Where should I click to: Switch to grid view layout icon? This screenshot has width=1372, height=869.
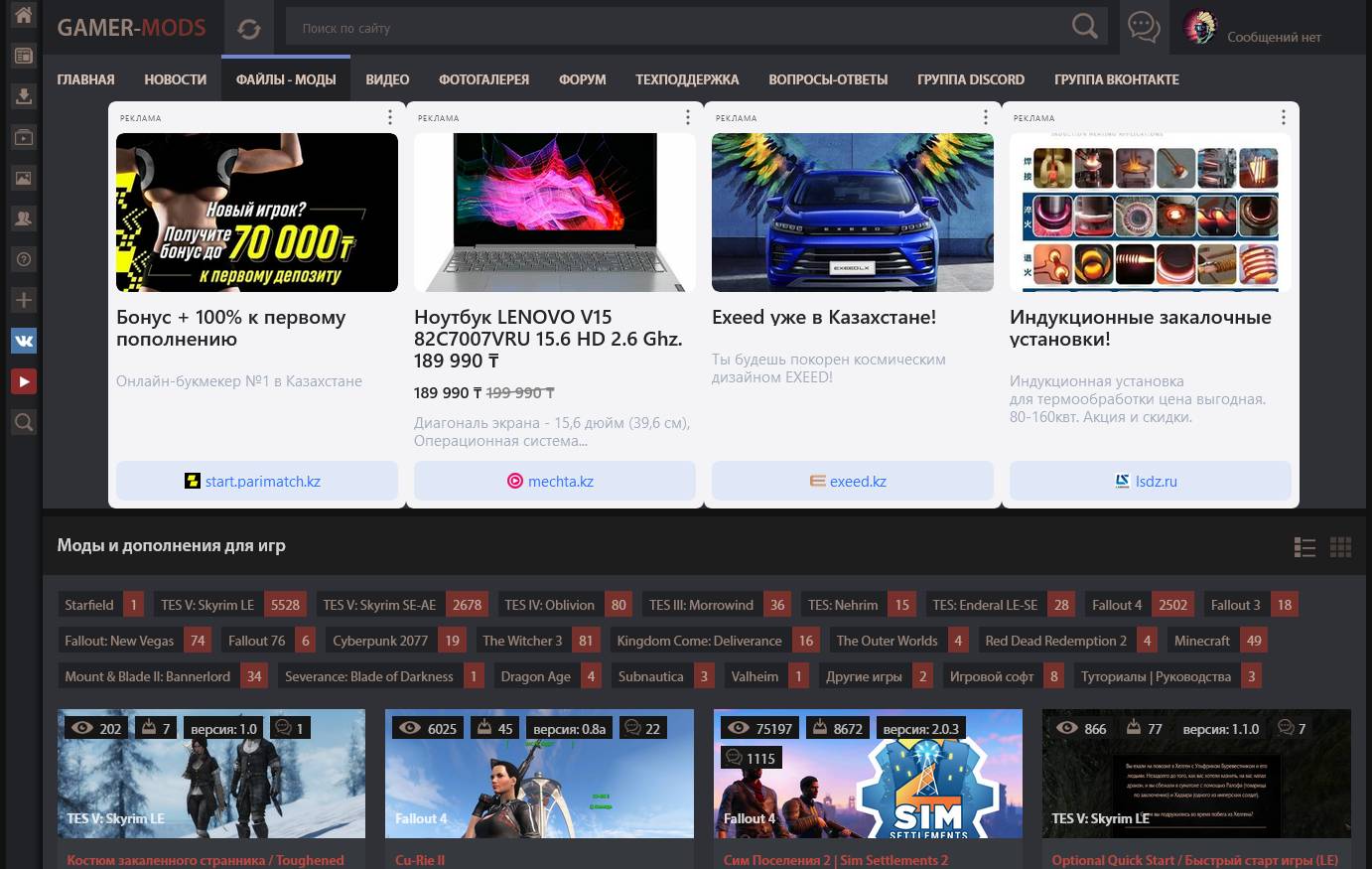[x=1340, y=546]
